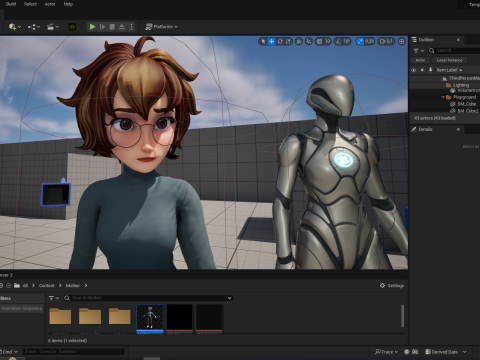Navigate to Content in breadcrumb path
Image resolution: width=480 pixels, height=360 pixels.
coord(46,286)
